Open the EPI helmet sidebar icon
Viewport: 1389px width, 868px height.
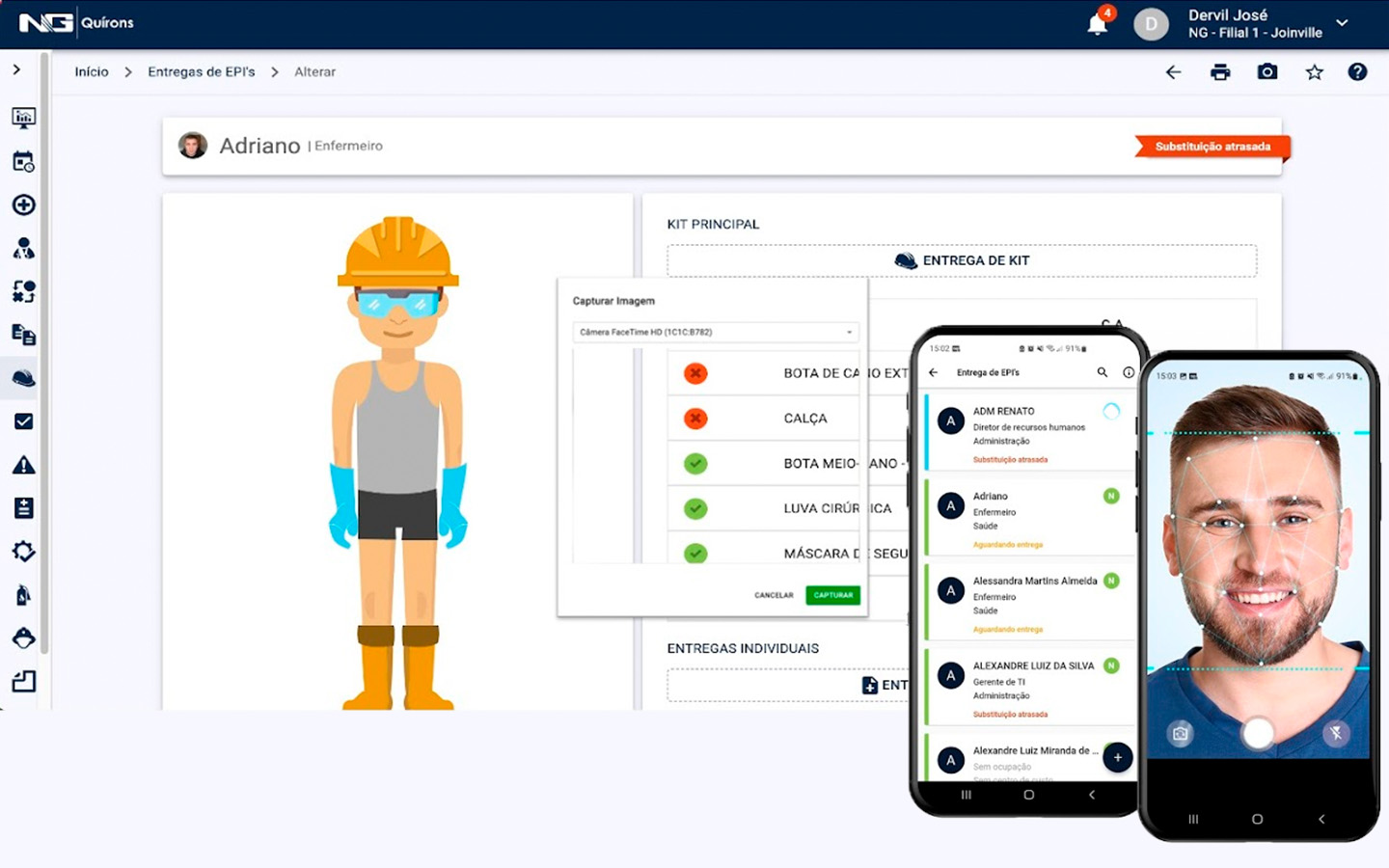pos(24,378)
